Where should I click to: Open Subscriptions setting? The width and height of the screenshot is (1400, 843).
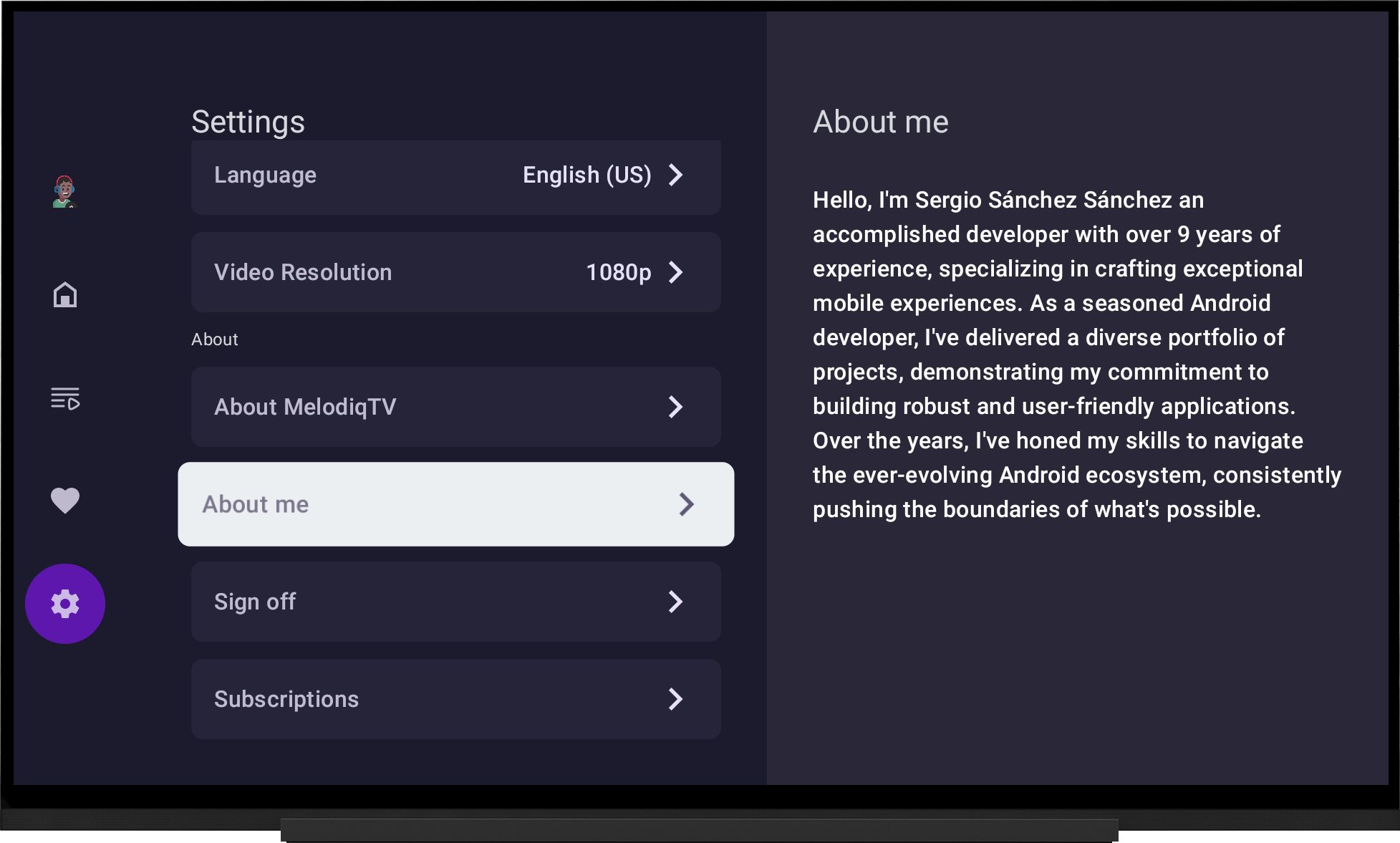tap(456, 699)
